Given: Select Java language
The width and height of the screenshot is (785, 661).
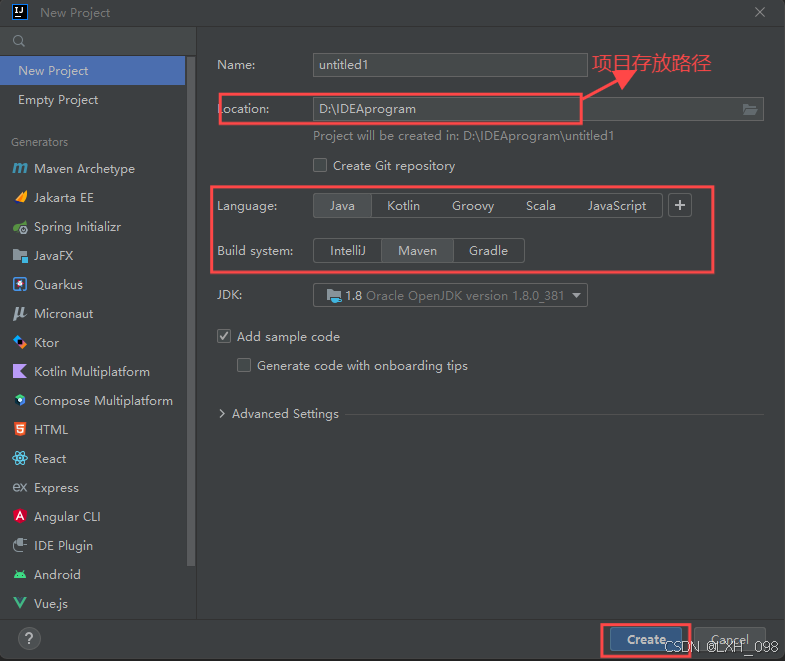Looking at the screenshot, I should 342,205.
